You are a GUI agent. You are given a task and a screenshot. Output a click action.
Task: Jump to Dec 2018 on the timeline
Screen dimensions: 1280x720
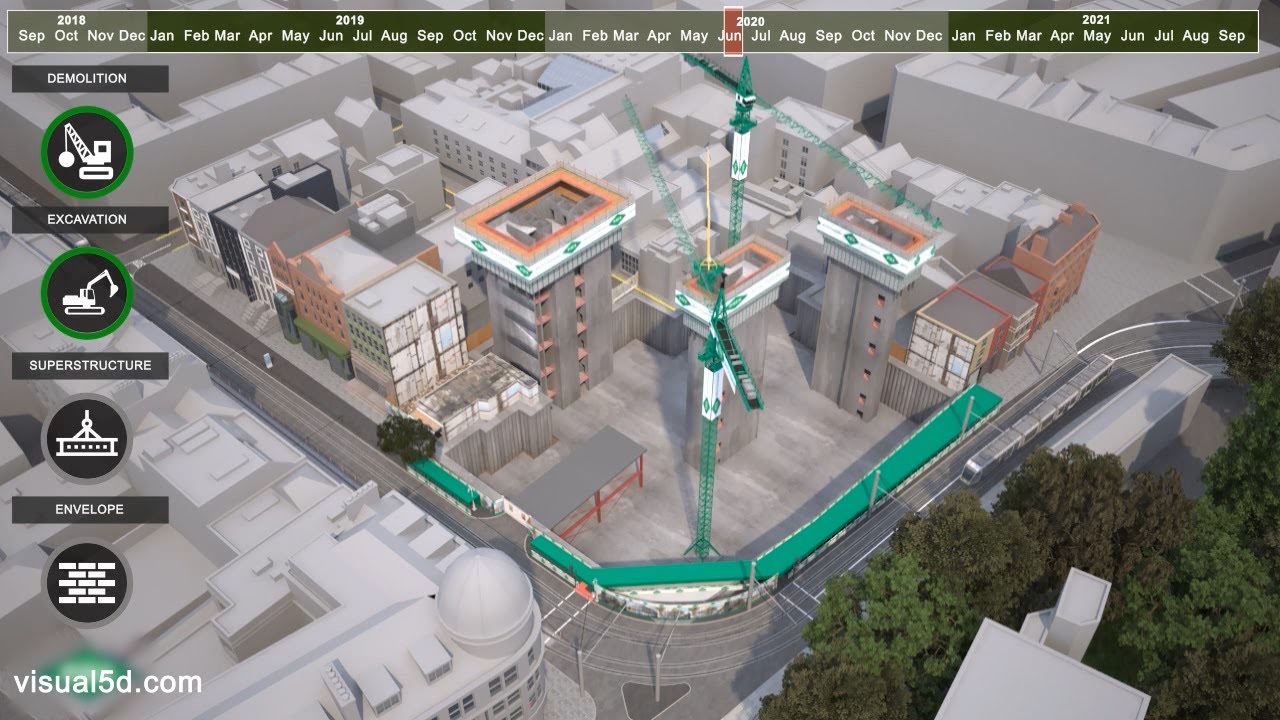click(132, 36)
